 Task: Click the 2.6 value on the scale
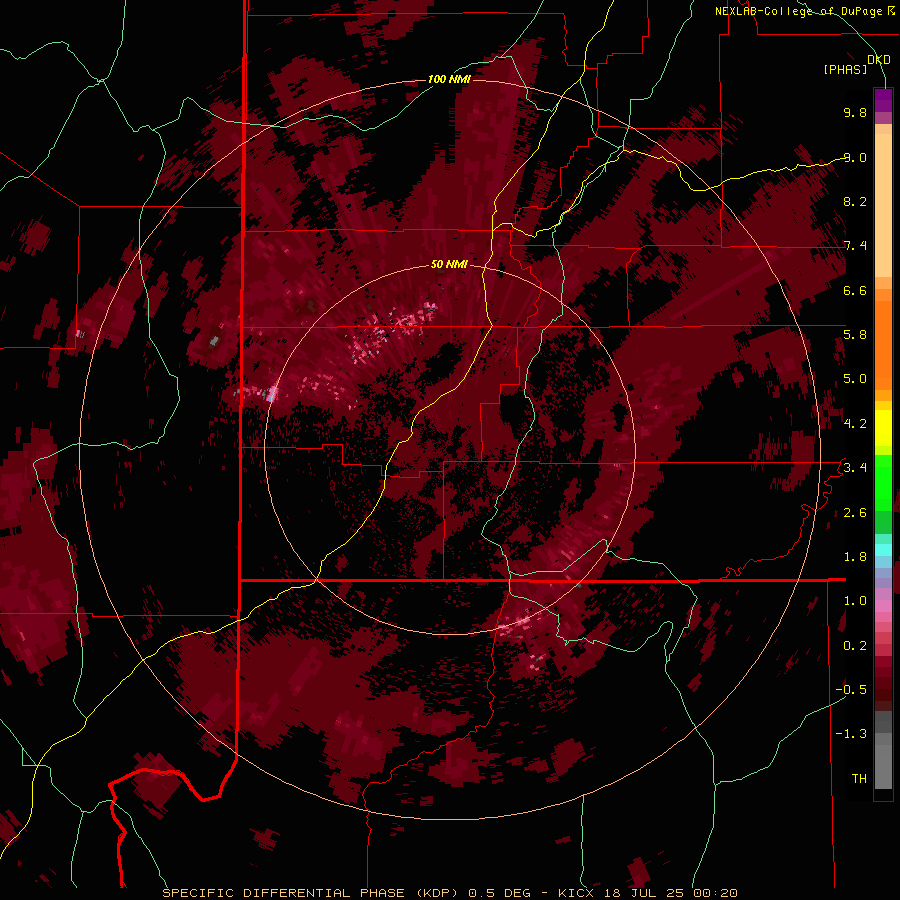point(855,513)
